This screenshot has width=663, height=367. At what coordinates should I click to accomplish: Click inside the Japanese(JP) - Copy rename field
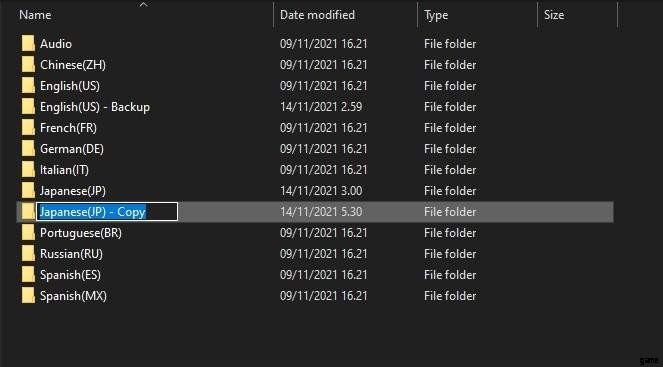pyautogui.click(x=107, y=211)
